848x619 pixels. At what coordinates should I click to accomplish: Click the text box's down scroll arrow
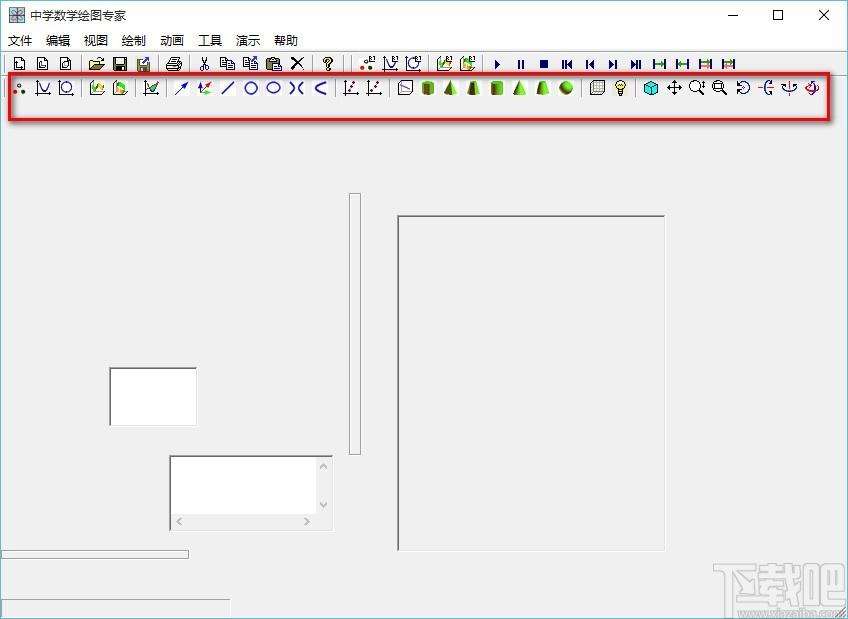point(323,504)
